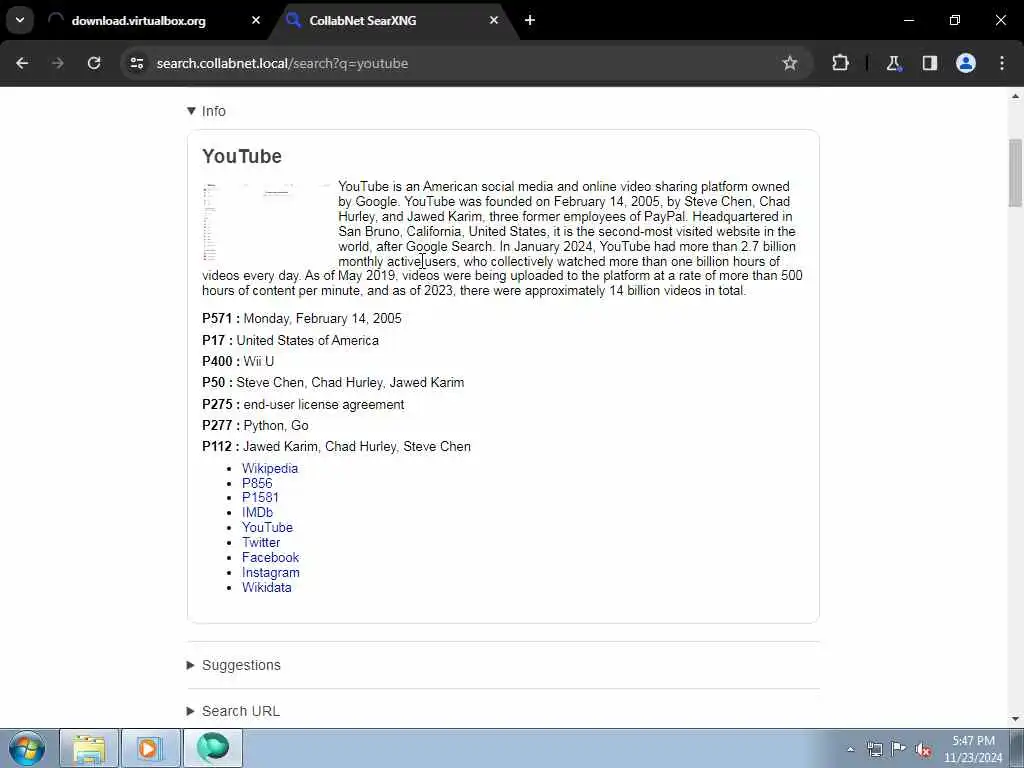This screenshot has height=768, width=1024.
Task: Toggle the browser side panel icon
Action: 930,63
